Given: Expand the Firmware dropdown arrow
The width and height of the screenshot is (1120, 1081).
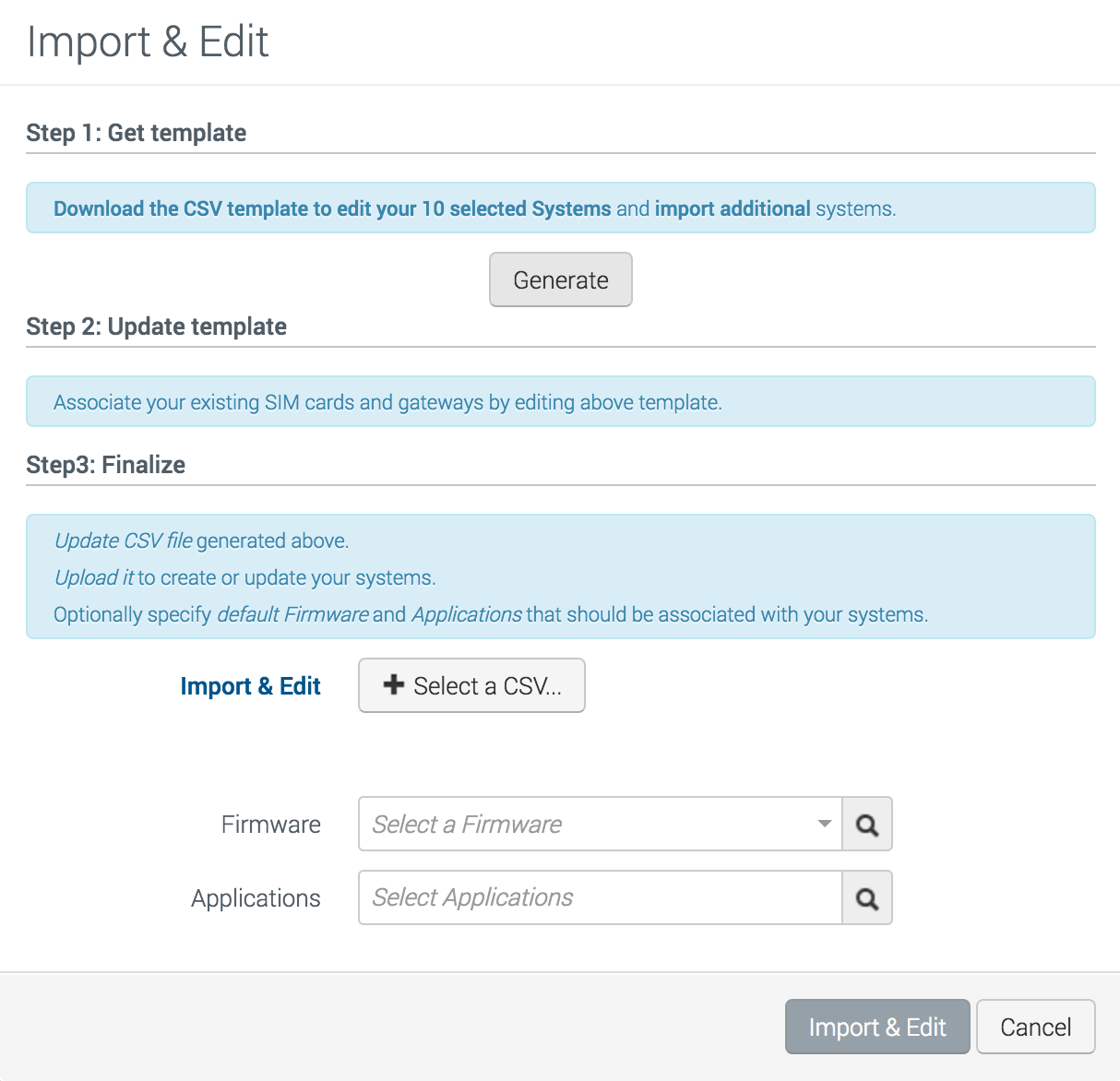Looking at the screenshot, I should tap(825, 824).
